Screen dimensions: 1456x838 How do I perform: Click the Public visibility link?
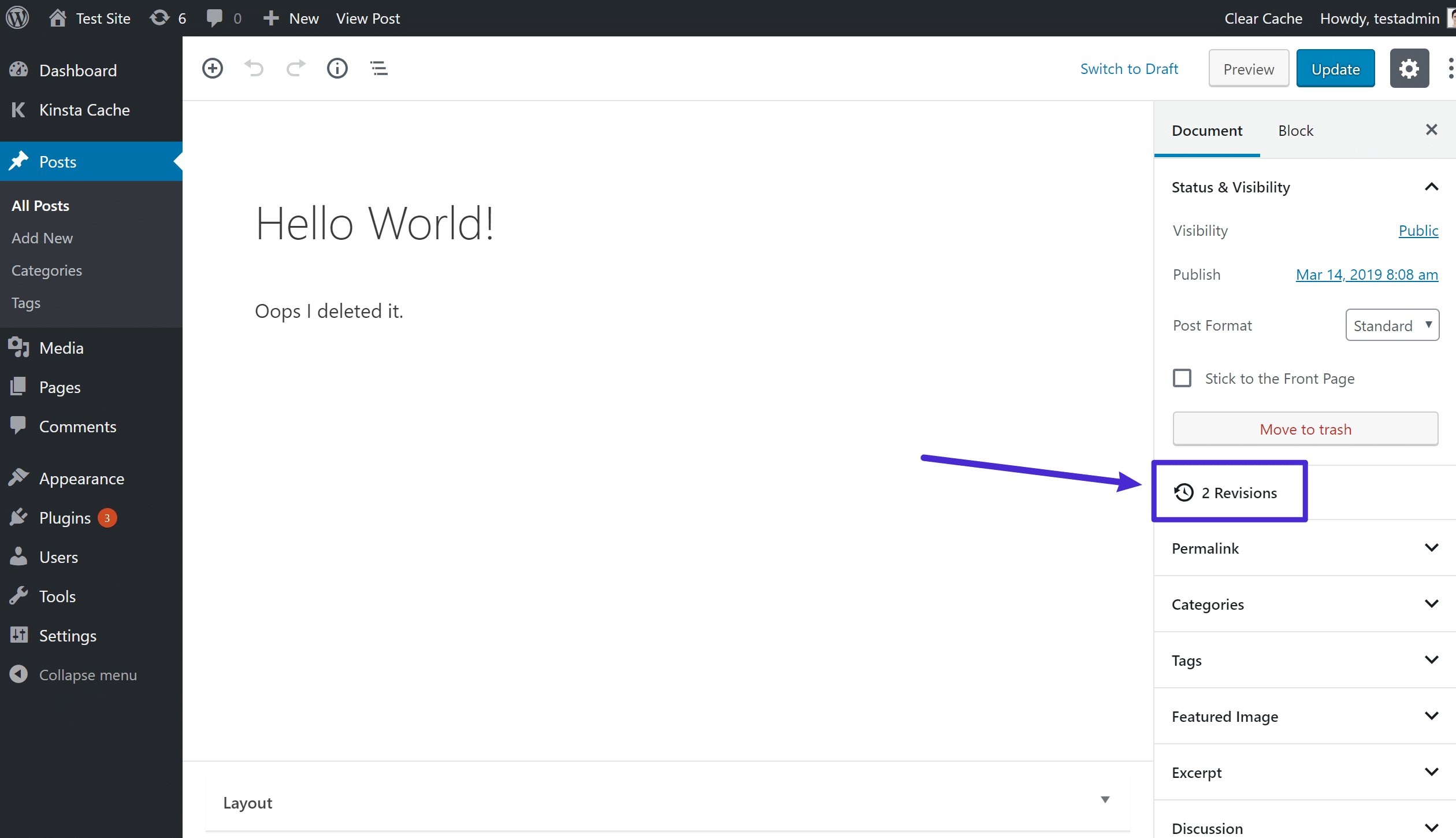click(1418, 230)
